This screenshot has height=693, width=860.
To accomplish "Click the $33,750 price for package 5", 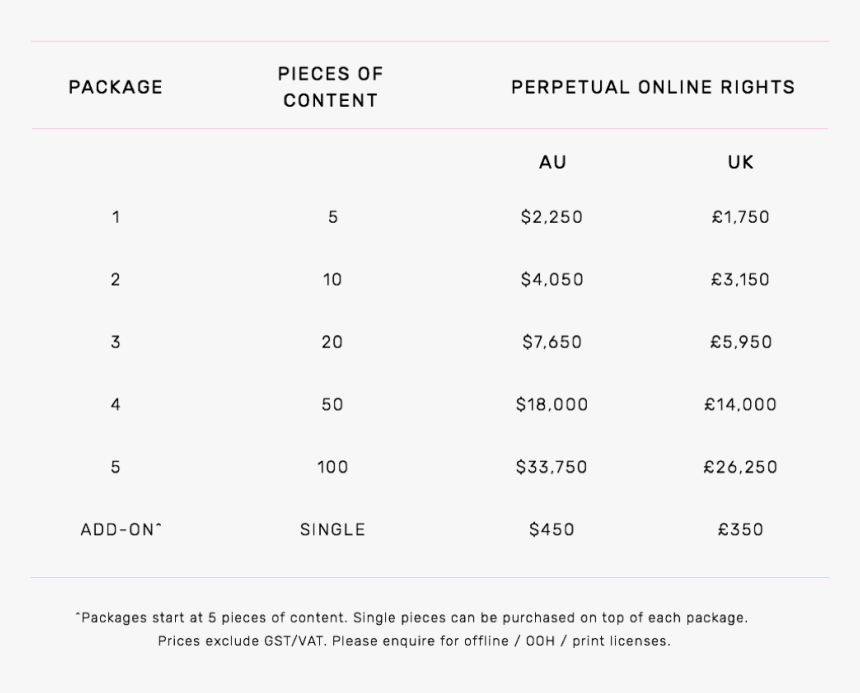I will tap(552, 467).
